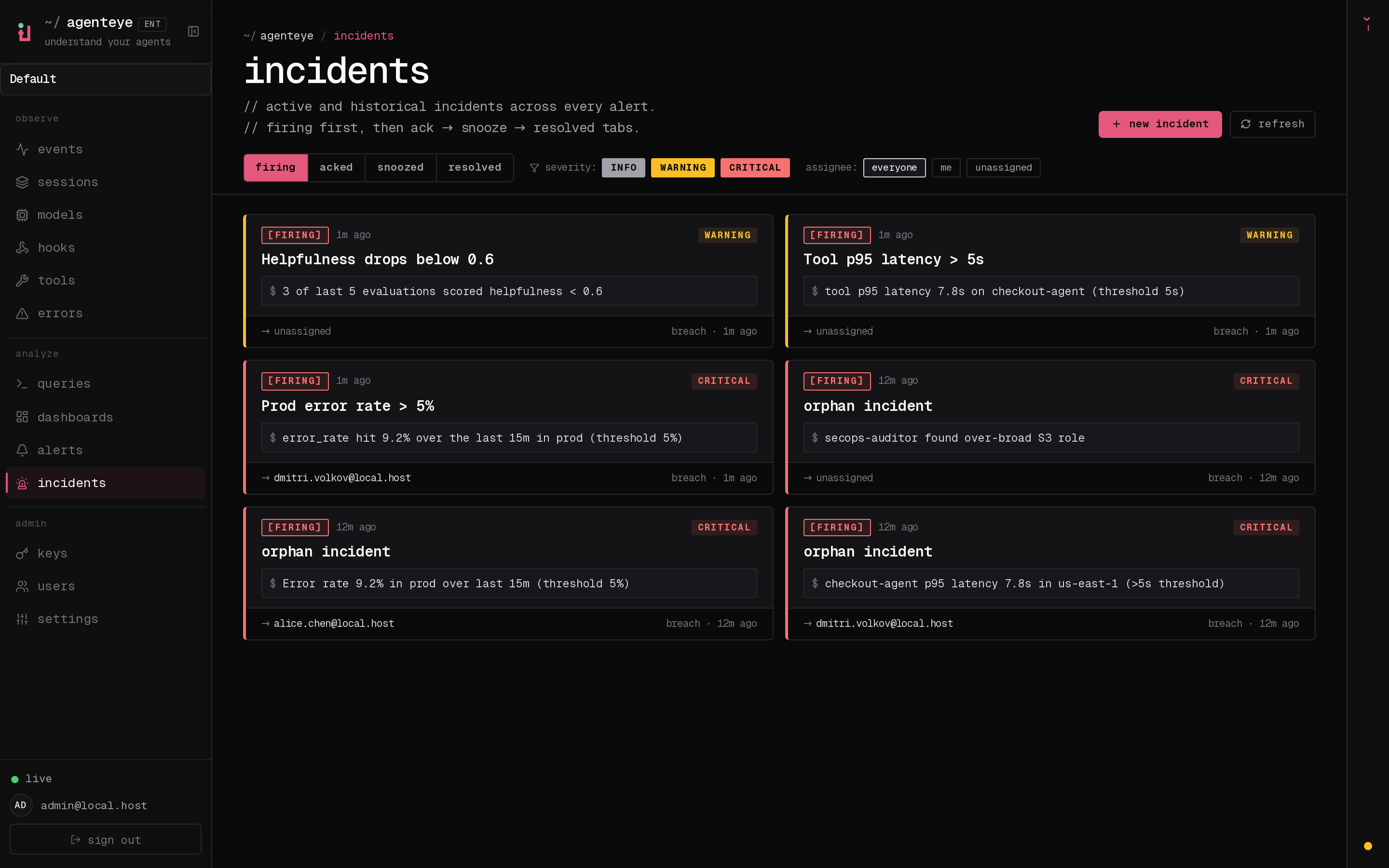This screenshot has height=868, width=1389.
Task: Go to agenteye breadcrumb root
Action: (286, 36)
